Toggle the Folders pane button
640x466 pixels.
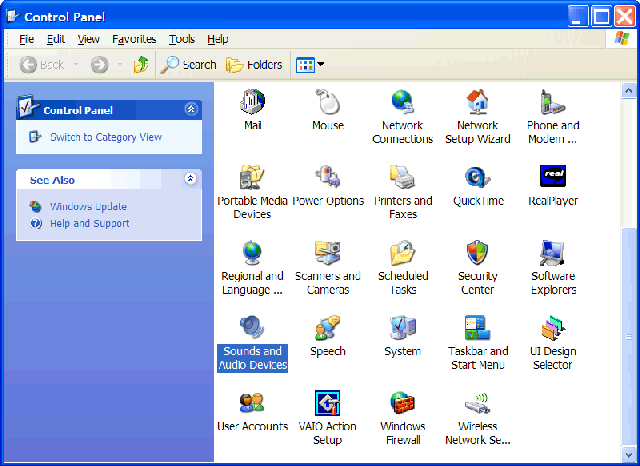pos(254,64)
